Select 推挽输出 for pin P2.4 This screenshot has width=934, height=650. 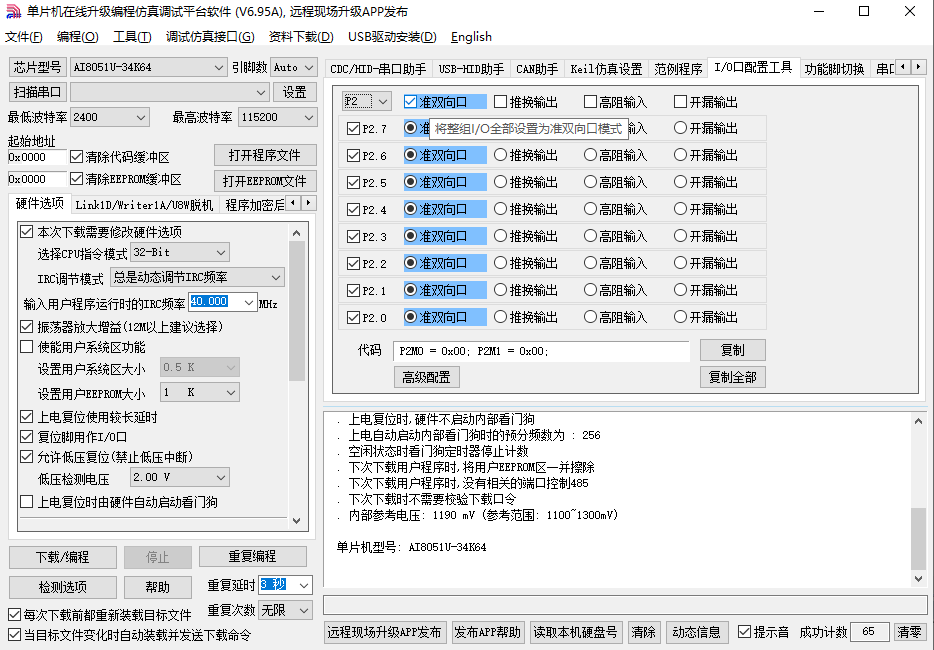pos(500,209)
